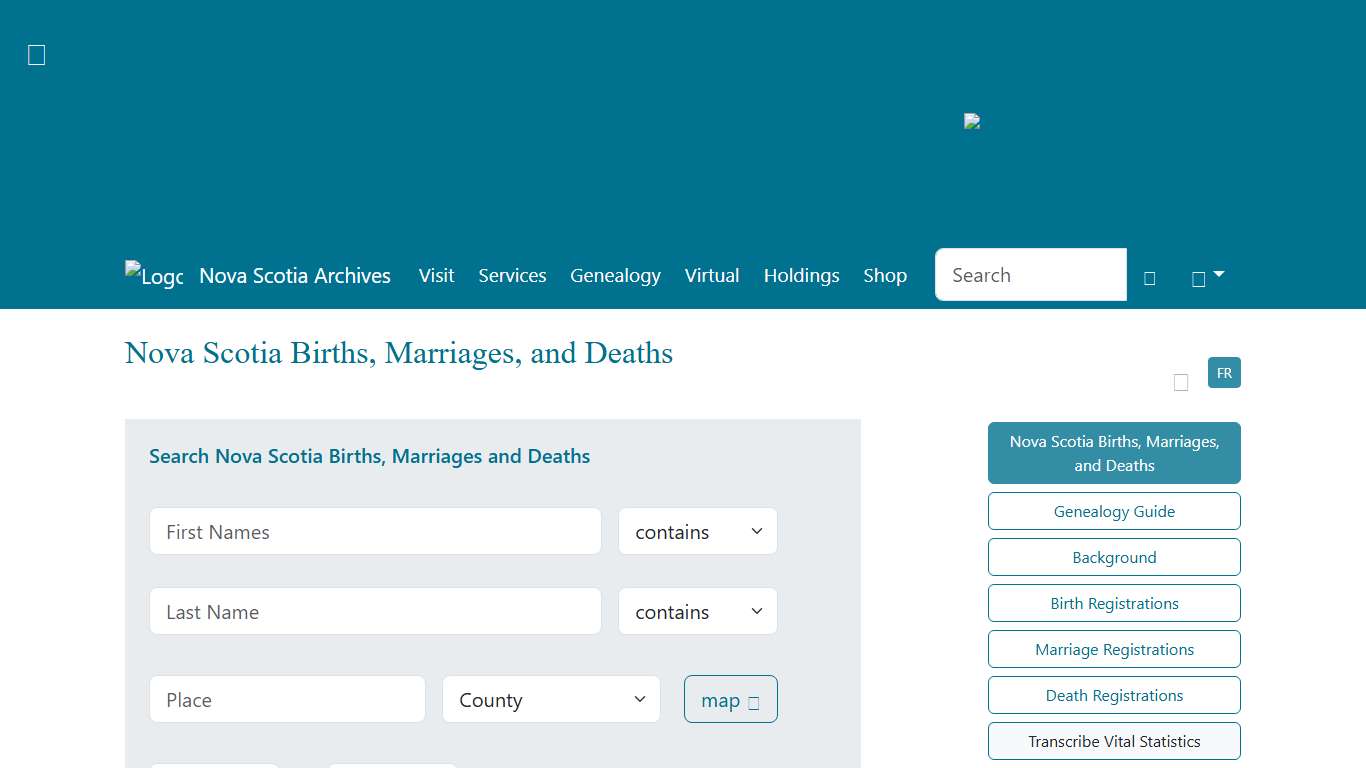Viewport: 1366px width, 768px height.
Task: Open the Marriage Registrations page
Action: pyautogui.click(x=1114, y=649)
